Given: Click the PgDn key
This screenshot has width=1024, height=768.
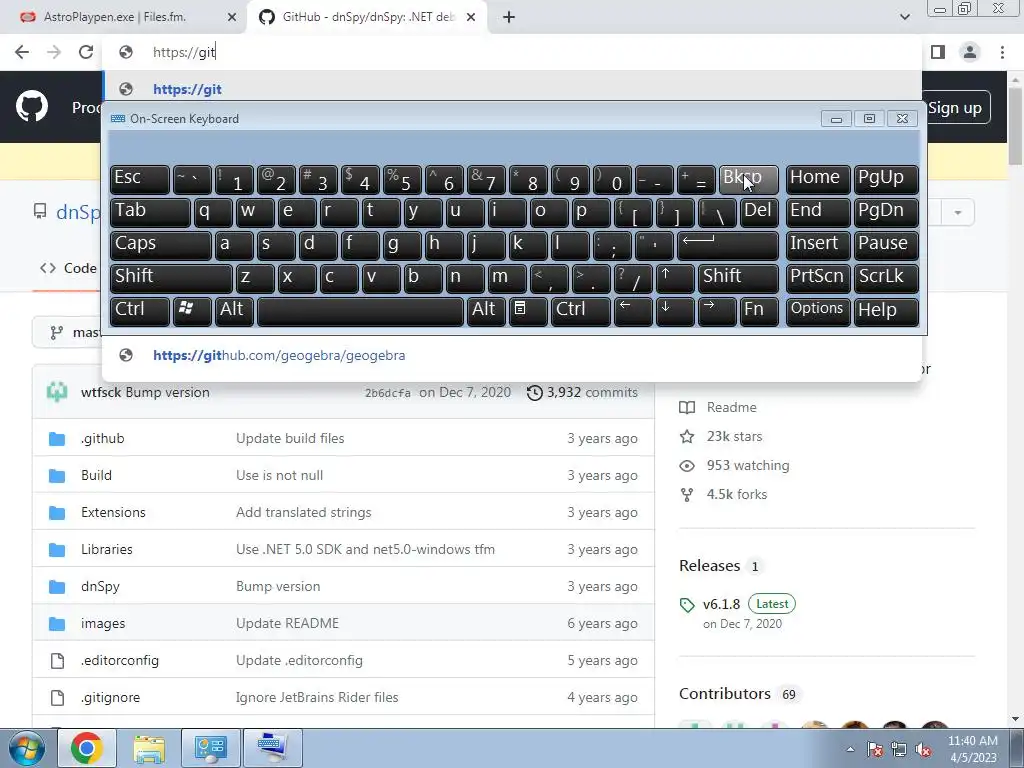Looking at the screenshot, I should (886, 212).
